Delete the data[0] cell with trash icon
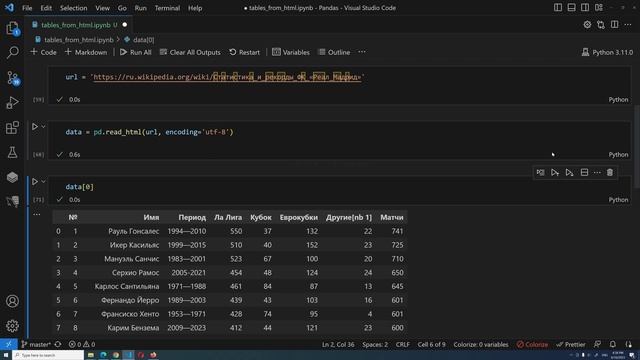The width and height of the screenshot is (640, 360). tap(610, 172)
